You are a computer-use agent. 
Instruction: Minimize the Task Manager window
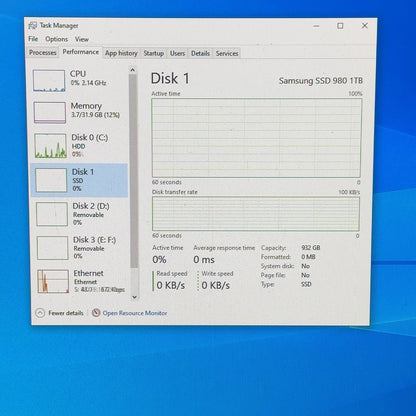click(x=316, y=26)
